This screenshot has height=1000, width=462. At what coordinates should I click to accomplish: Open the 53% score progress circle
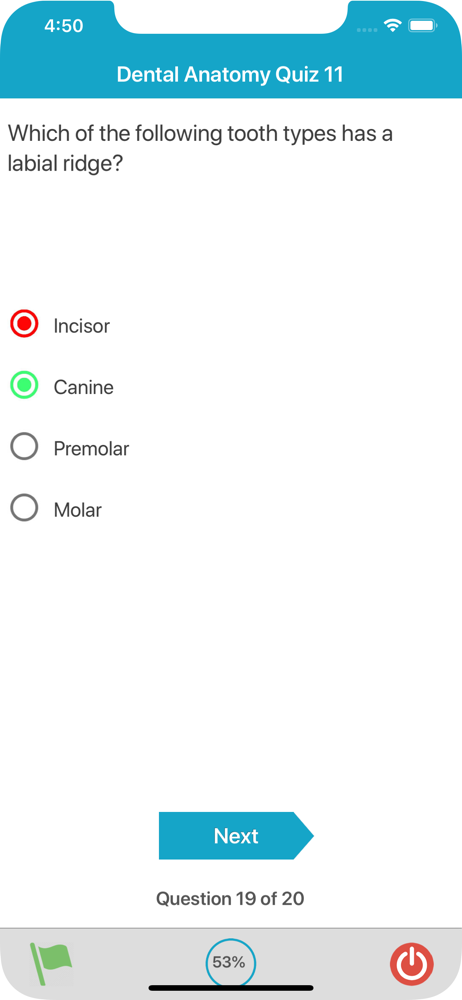pos(230,963)
